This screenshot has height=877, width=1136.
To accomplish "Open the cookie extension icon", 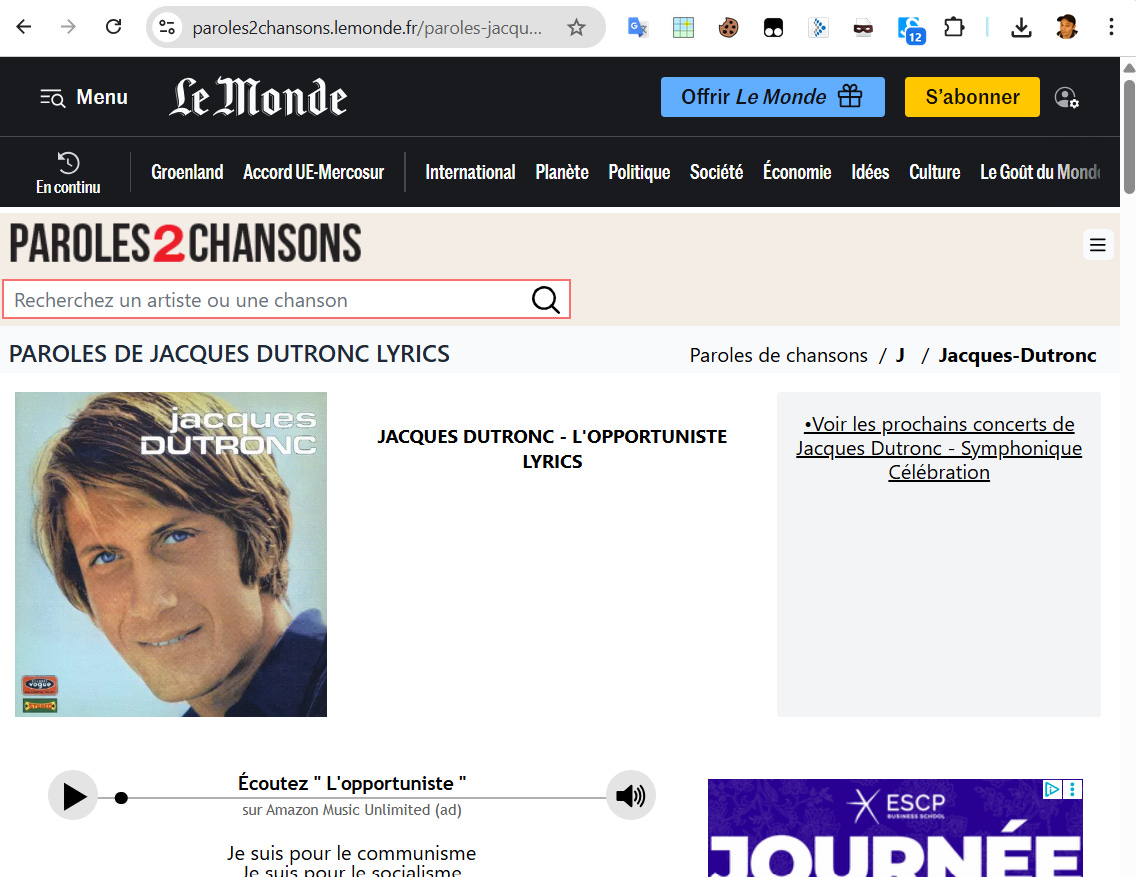I will pos(728,28).
